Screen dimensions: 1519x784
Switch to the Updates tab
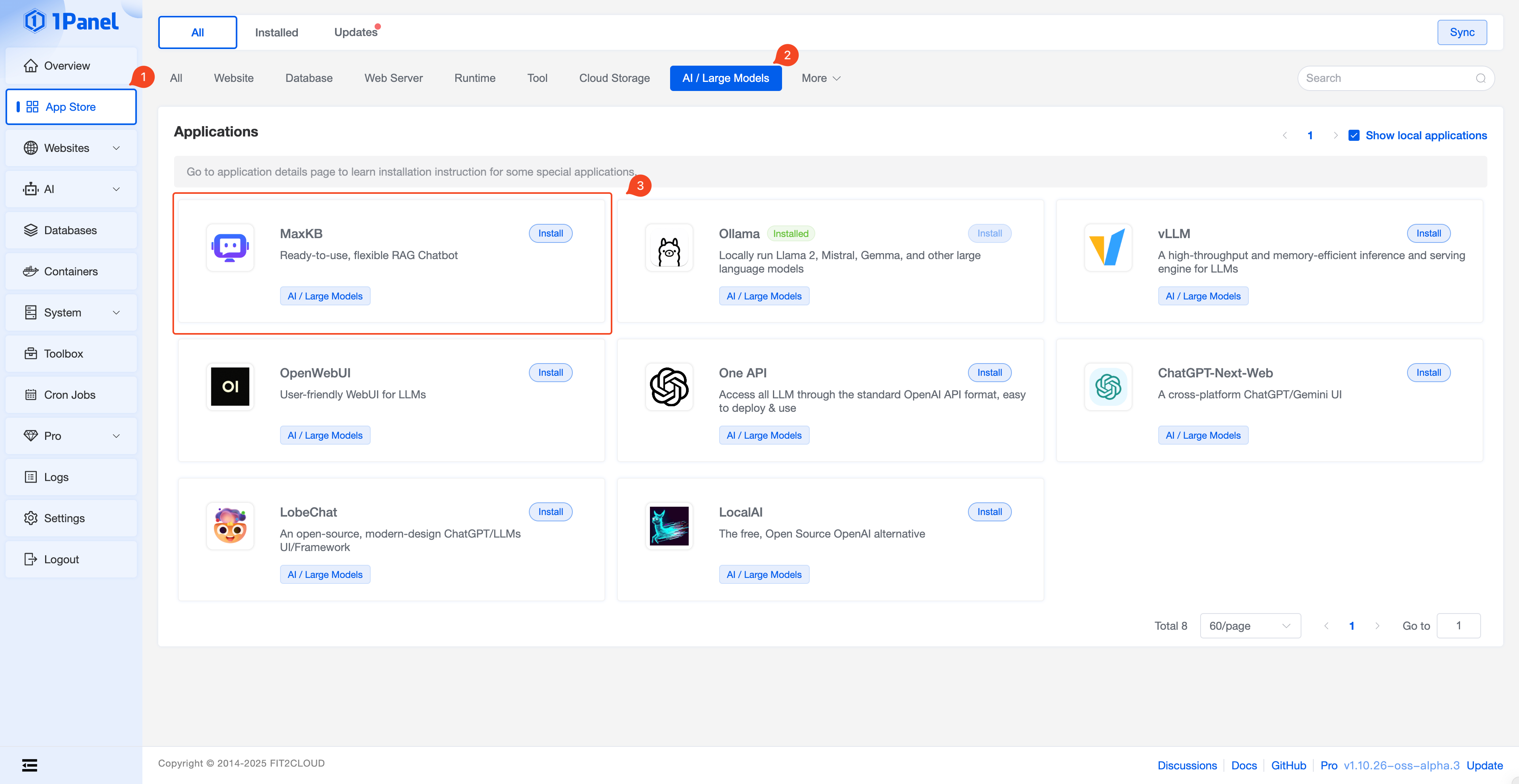click(356, 32)
